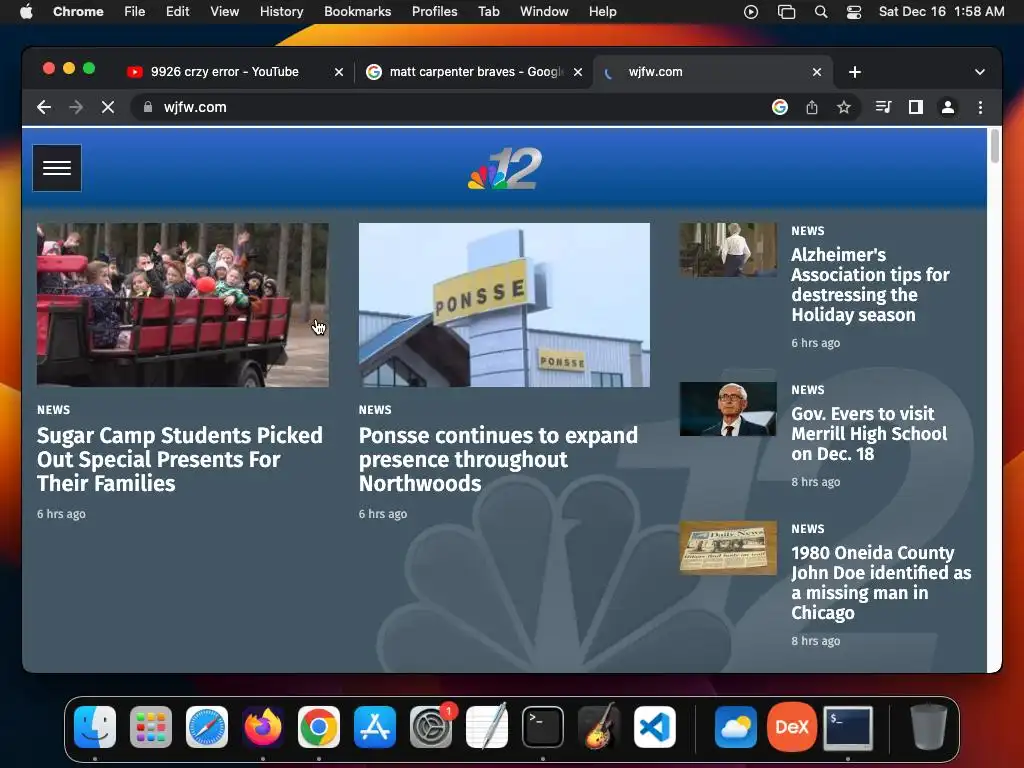Click the Alzheimer's article thumbnail
The width and height of the screenshot is (1024, 768).
point(728,249)
